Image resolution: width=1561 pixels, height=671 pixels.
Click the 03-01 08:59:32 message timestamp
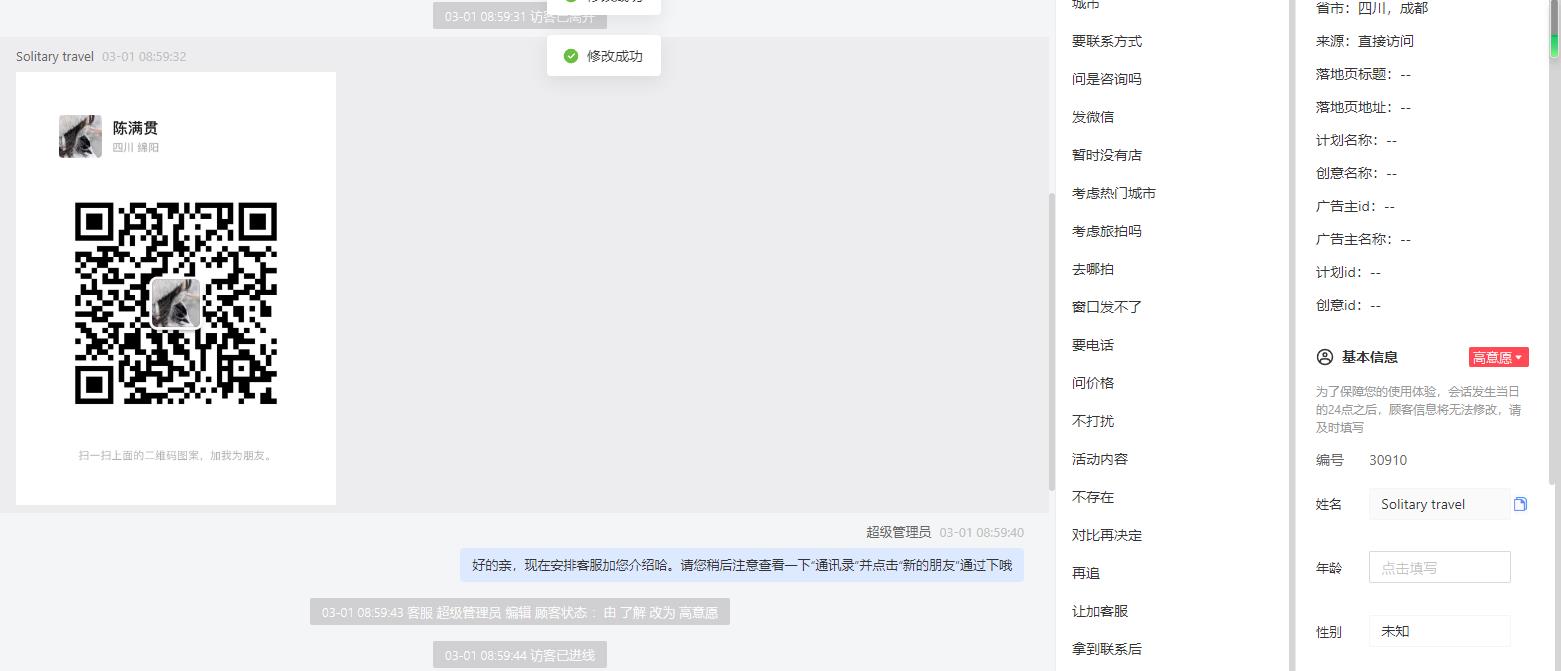tap(144, 56)
